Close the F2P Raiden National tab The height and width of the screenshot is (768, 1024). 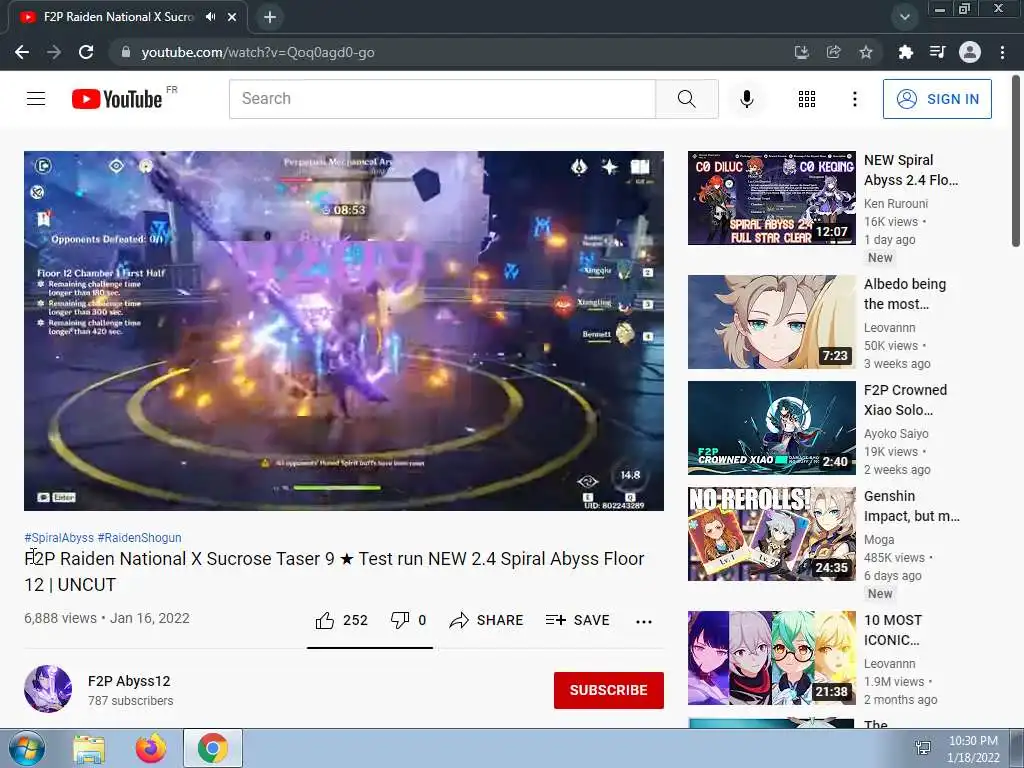click(232, 17)
